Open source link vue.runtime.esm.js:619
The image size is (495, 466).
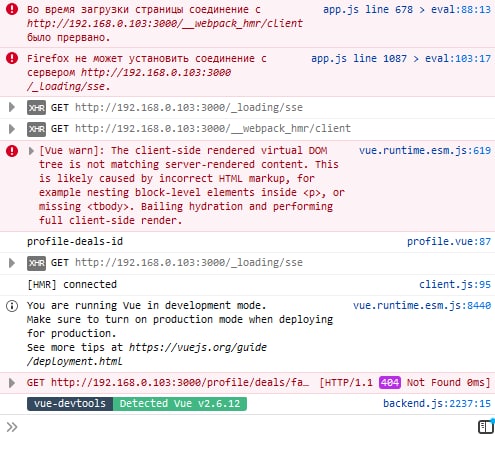click(425, 150)
